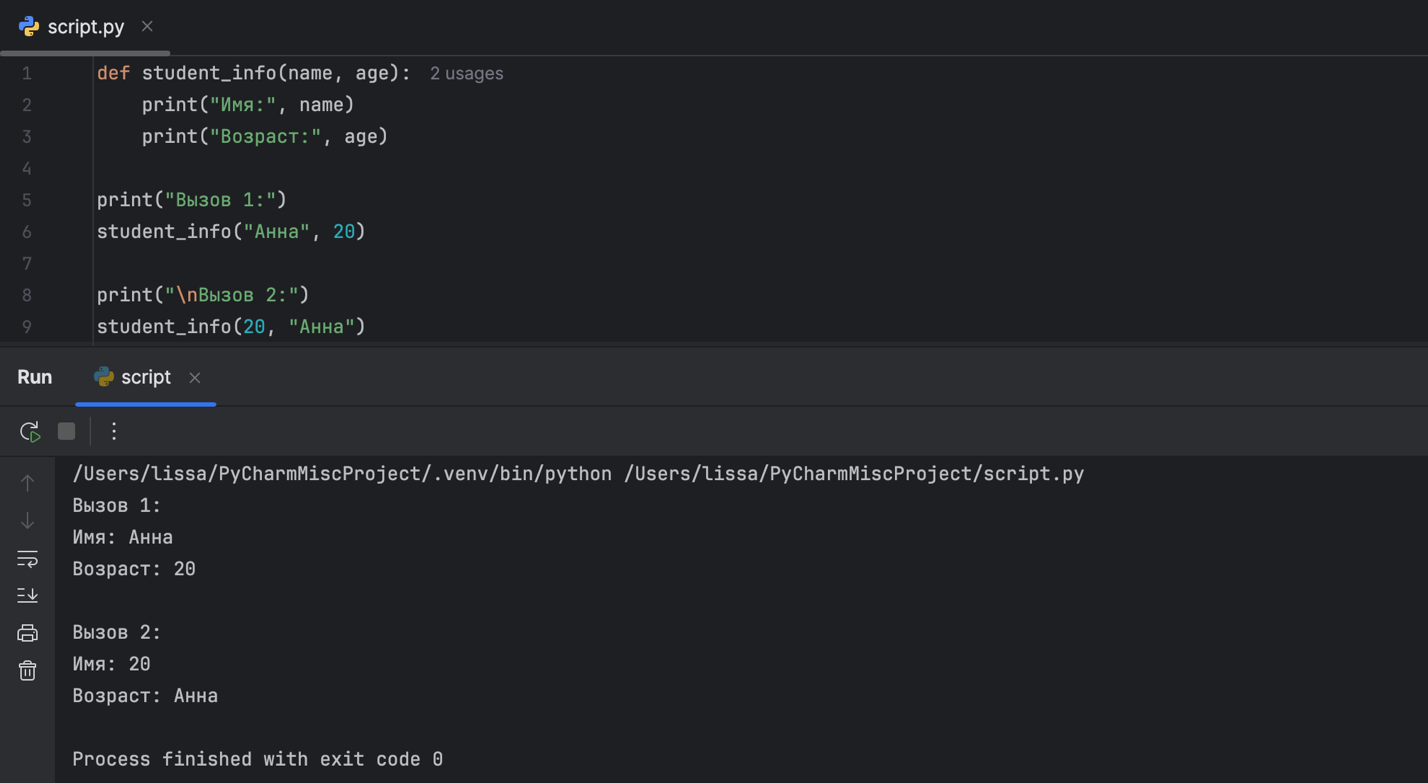
Task: Click the Rerun script icon
Action: pos(30,431)
